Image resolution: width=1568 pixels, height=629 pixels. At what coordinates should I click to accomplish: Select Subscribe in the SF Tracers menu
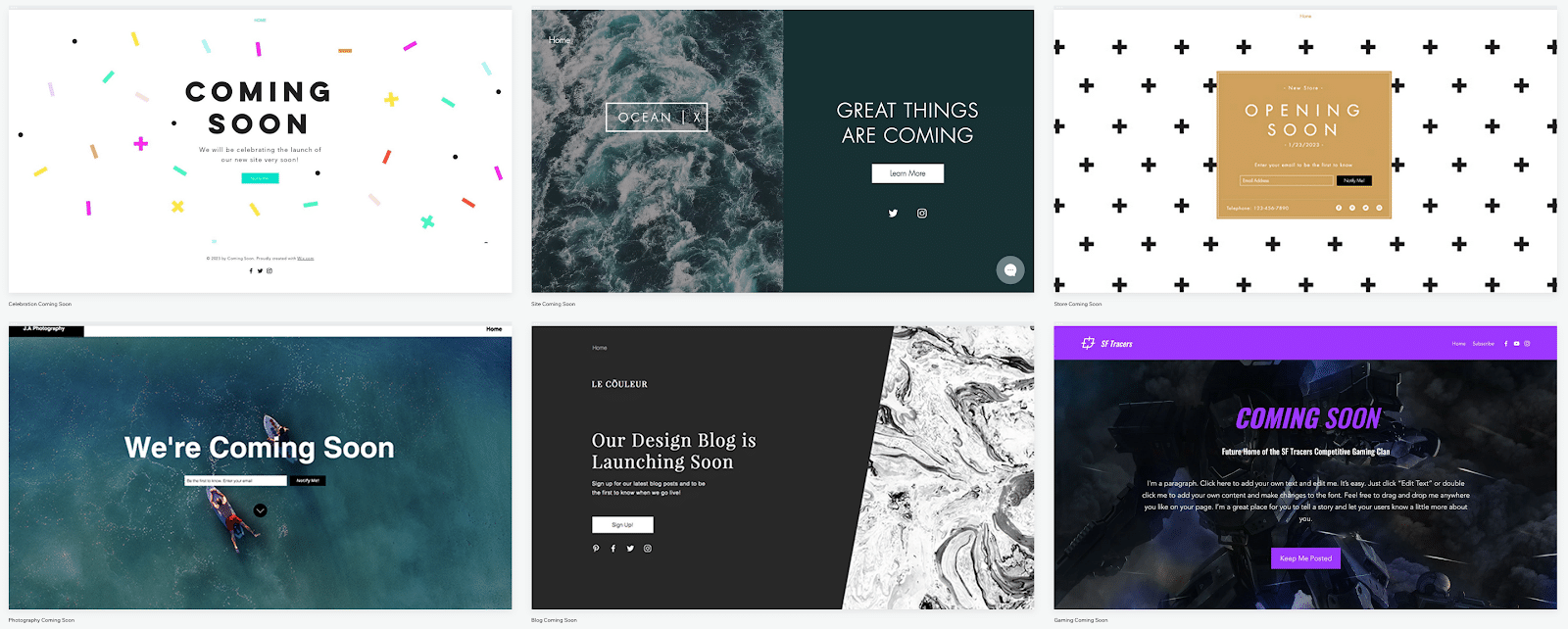(x=1484, y=344)
